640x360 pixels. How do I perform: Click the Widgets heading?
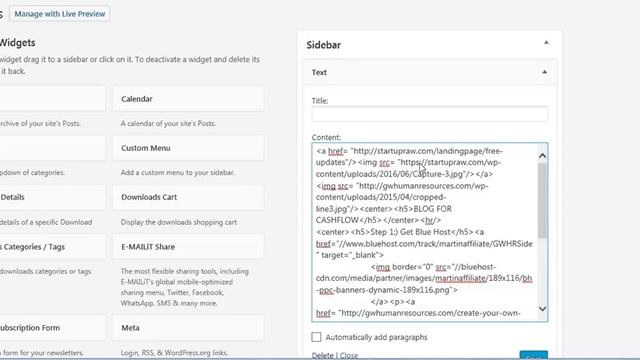tap(18, 42)
